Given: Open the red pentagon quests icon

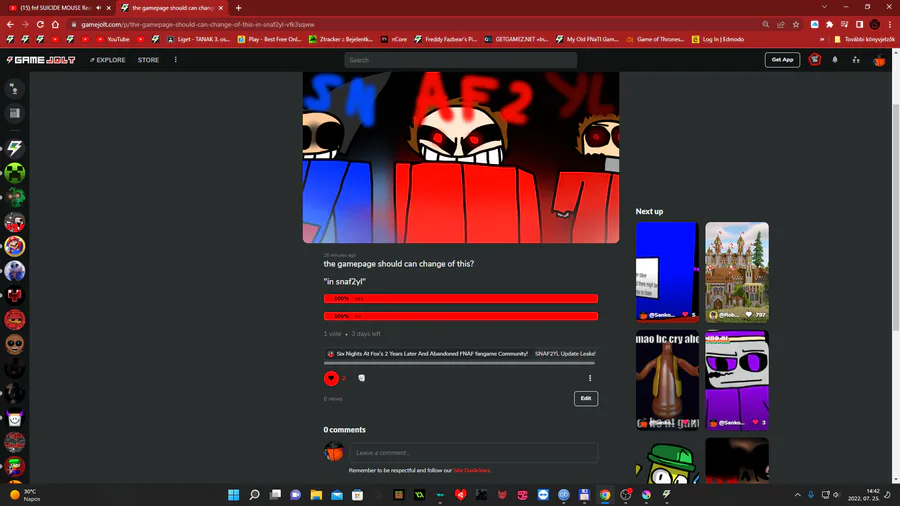Looking at the screenshot, I should [x=814, y=59].
